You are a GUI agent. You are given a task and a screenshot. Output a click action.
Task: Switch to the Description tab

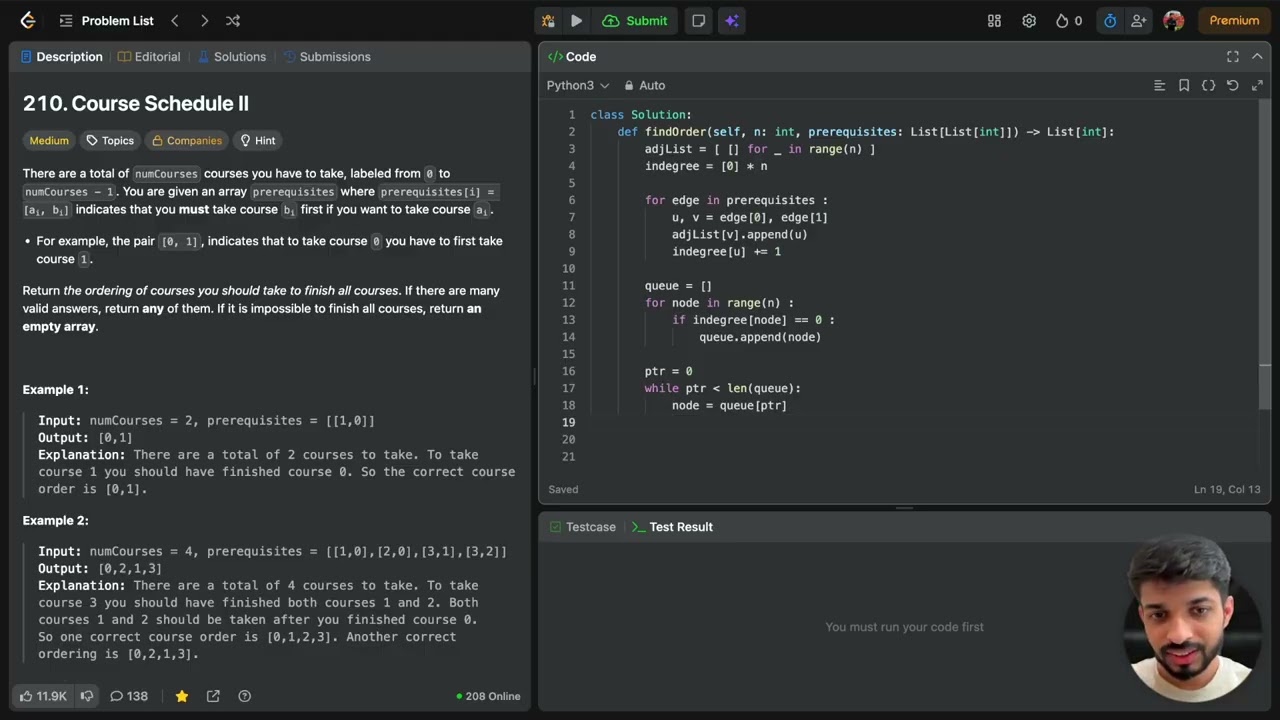coord(61,57)
